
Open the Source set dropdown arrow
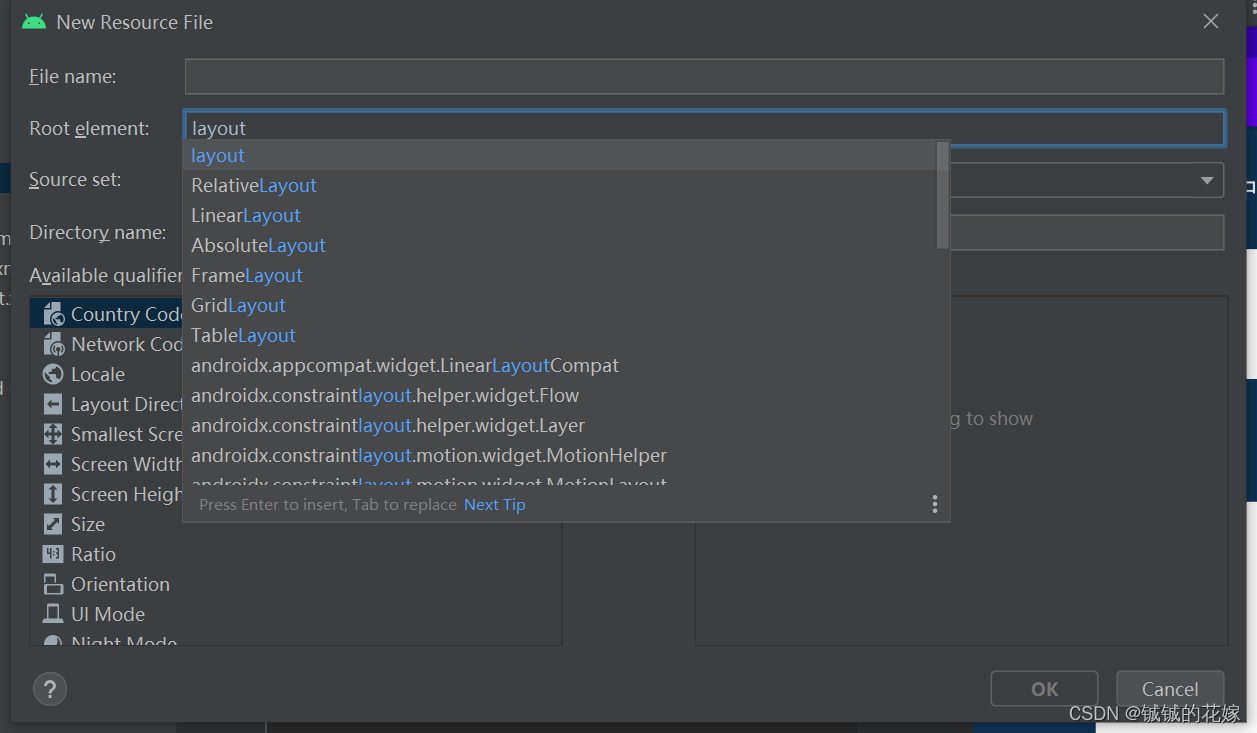coord(1206,180)
